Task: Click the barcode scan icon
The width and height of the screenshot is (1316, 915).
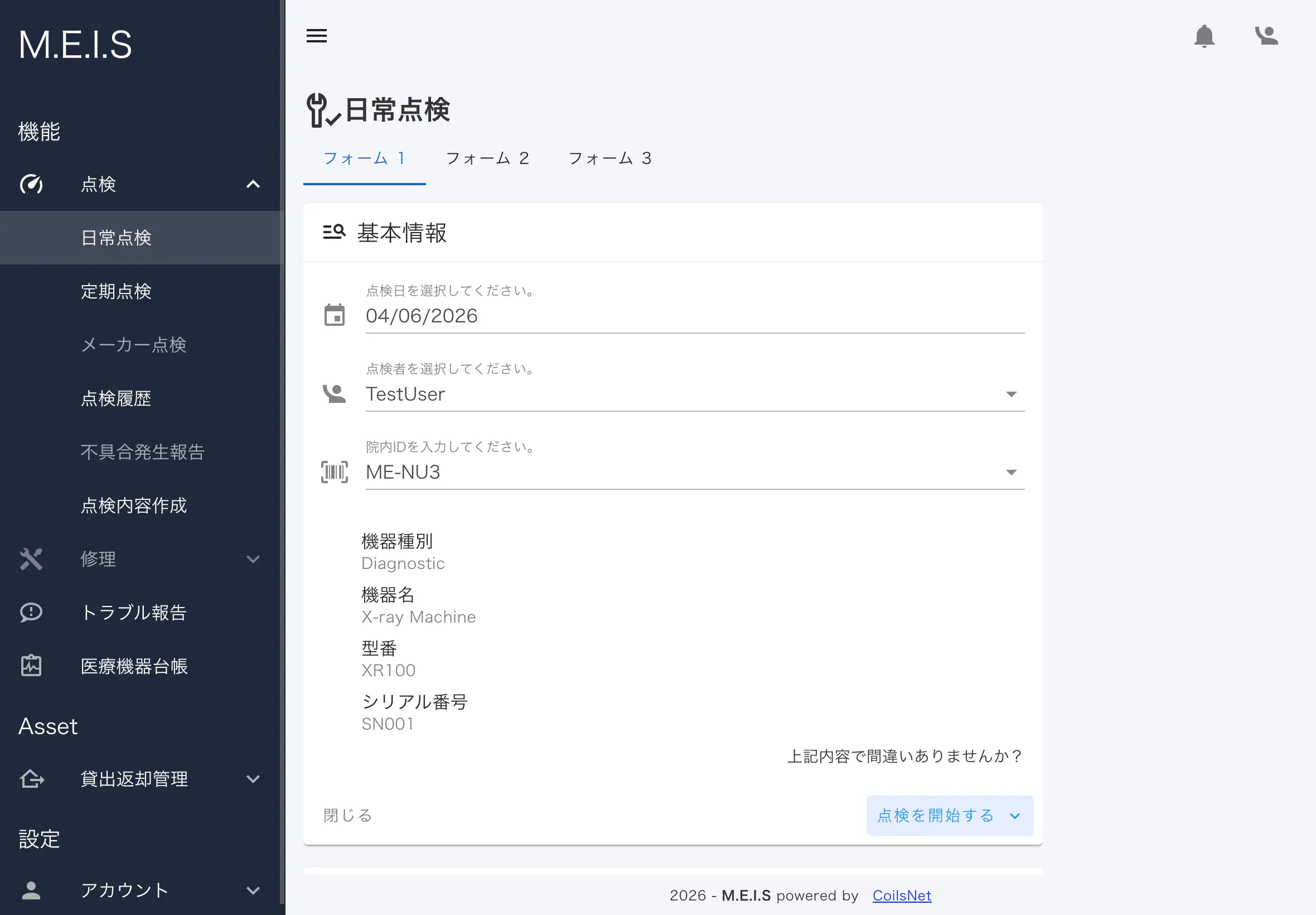Action: point(335,472)
